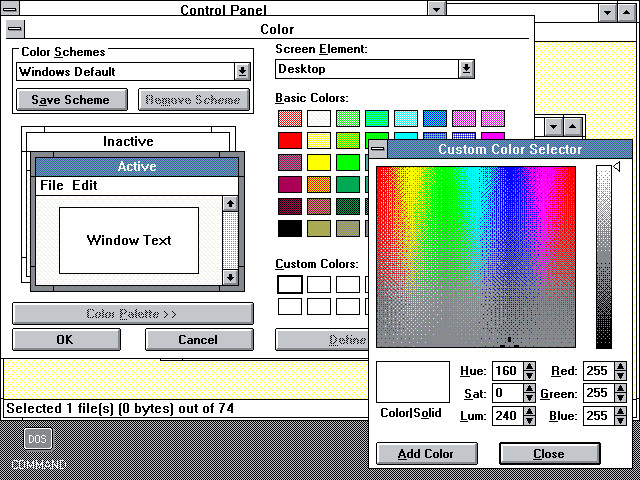Select the first custom color box
The image size is (640, 480).
(290, 284)
